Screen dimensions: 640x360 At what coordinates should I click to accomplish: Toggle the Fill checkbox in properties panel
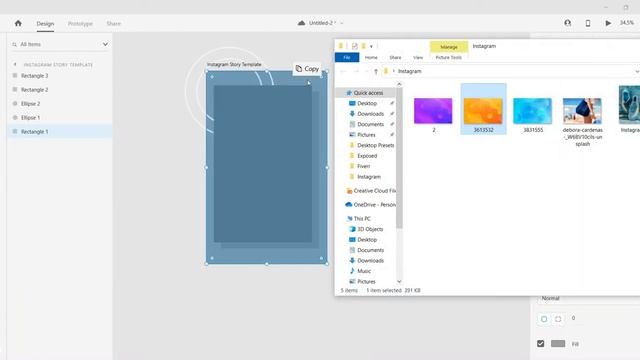[540, 344]
